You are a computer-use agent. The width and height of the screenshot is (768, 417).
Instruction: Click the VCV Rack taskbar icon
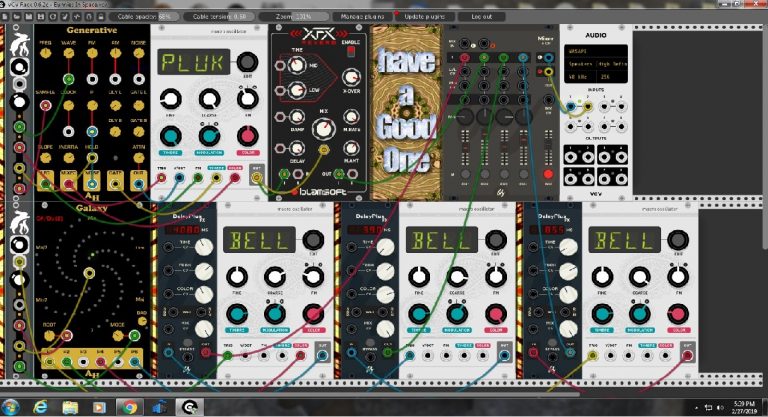189,407
